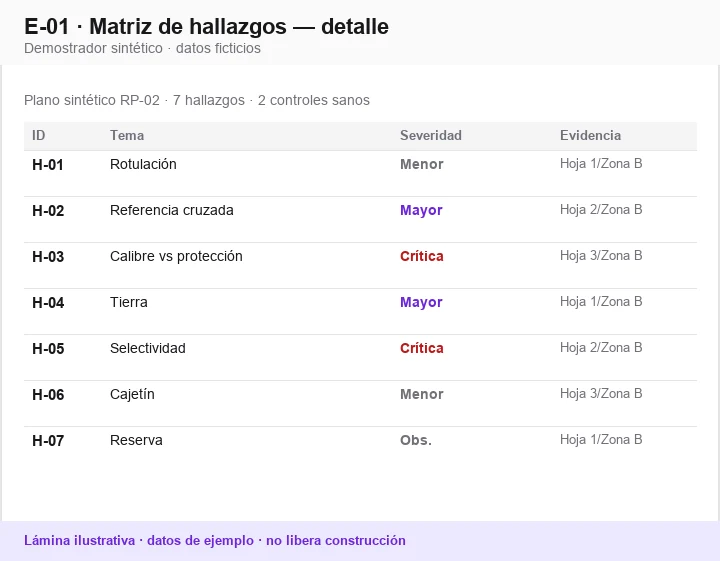Click the evidence cell in the H-06 row
The image size is (720, 561).
(601, 393)
